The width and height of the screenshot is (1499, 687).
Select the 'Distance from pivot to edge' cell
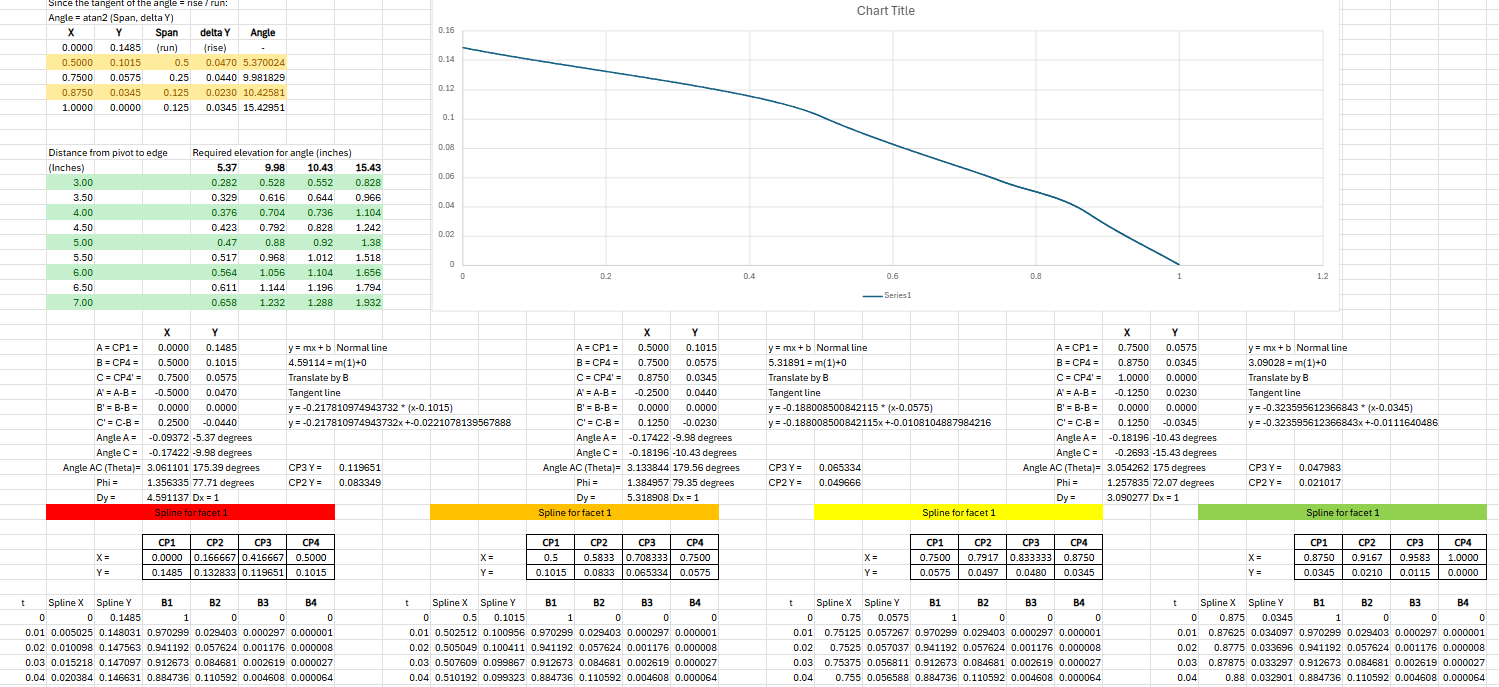108,153
